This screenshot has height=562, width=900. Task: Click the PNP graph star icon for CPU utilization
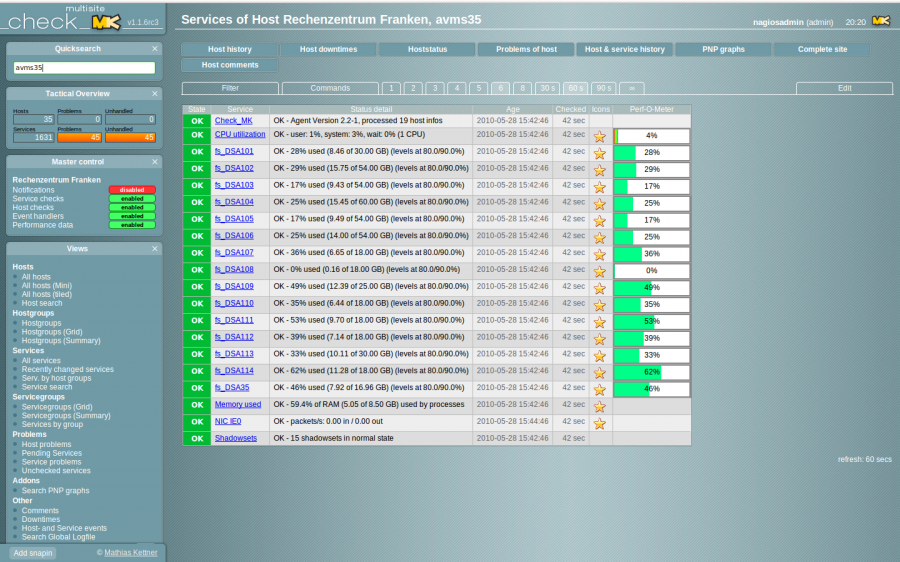(600, 136)
